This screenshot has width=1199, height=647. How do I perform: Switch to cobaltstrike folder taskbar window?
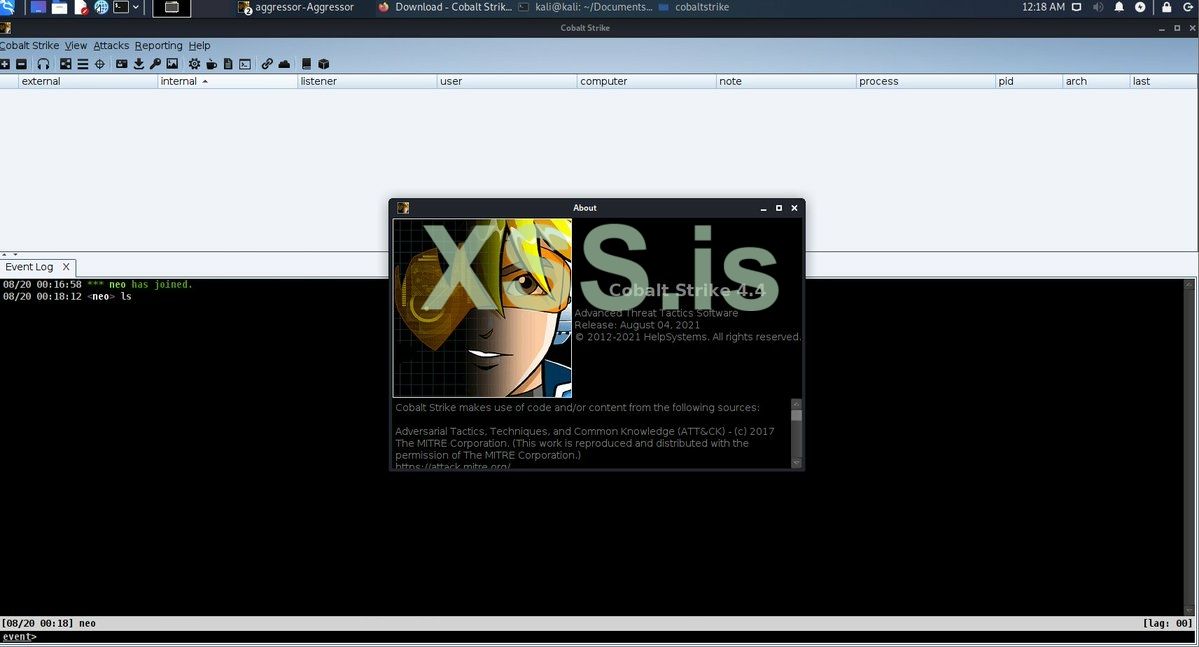pyautogui.click(x=694, y=8)
